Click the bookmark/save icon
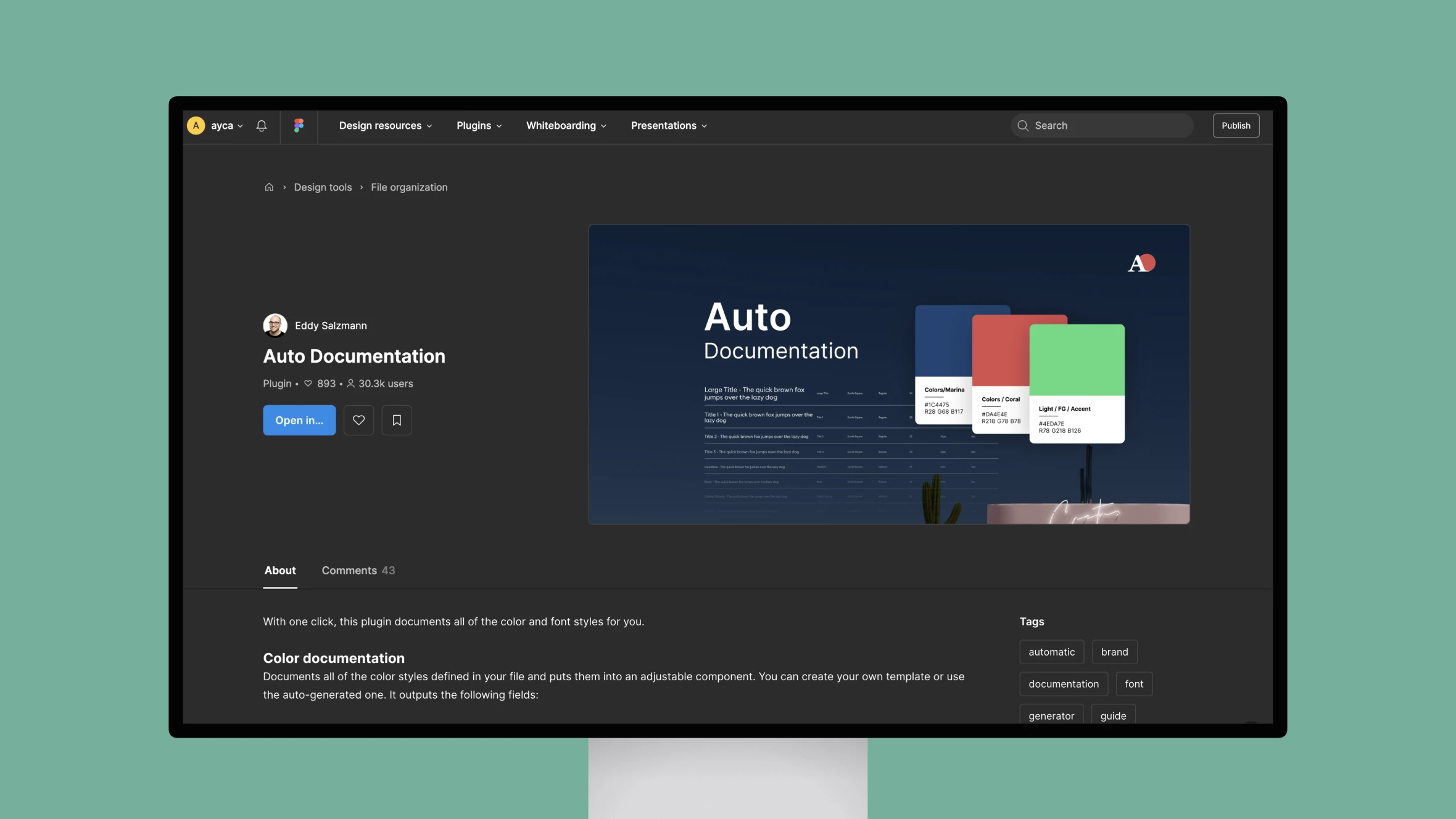 click(396, 420)
